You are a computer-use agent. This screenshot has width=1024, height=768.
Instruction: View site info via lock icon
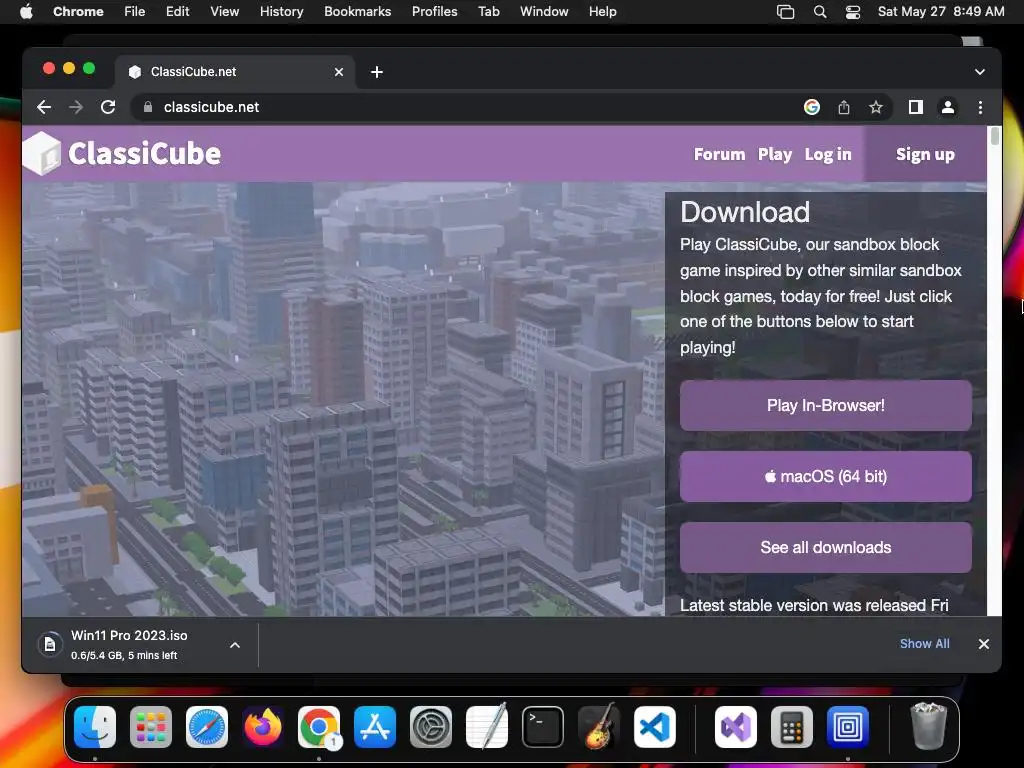(x=148, y=107)
